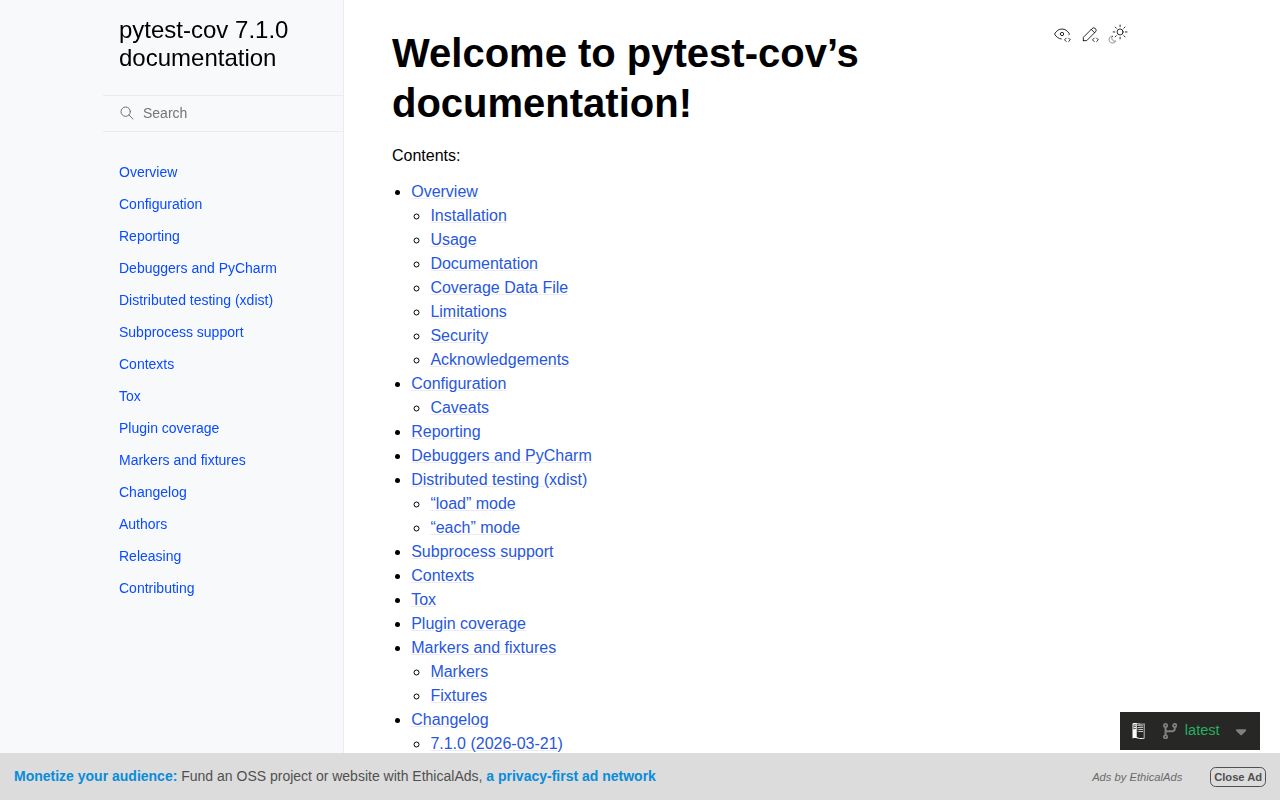Expand the version flyout arrow
This screenshot has width=1280, height=800.
(x=1241, y=732)
